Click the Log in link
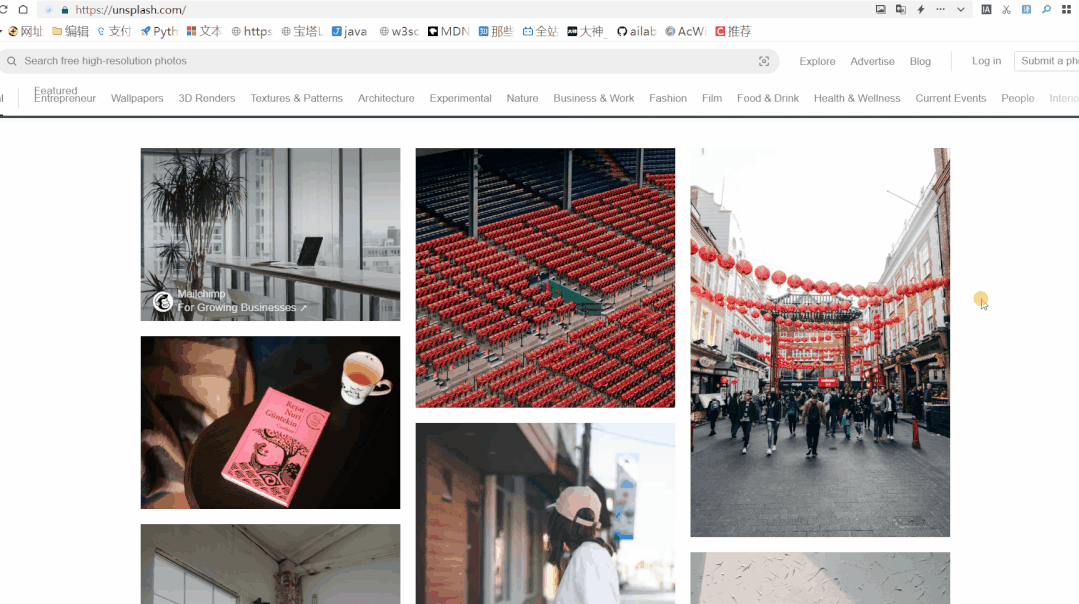Screen dimensions: 1079x604 pos(986,61)
